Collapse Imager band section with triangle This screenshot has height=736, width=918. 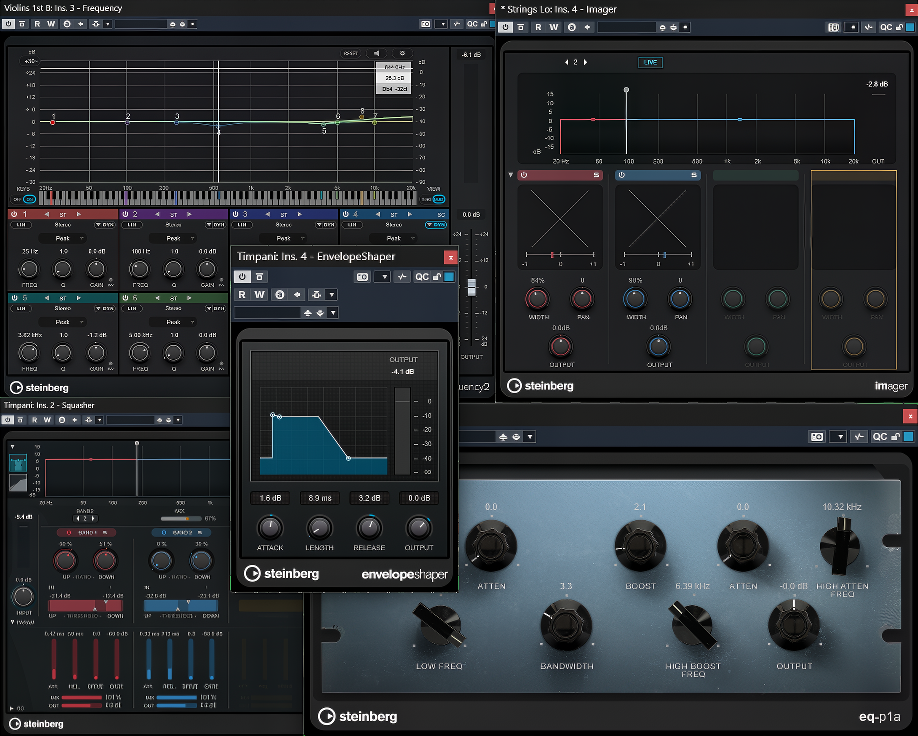[x=511, y=175]
